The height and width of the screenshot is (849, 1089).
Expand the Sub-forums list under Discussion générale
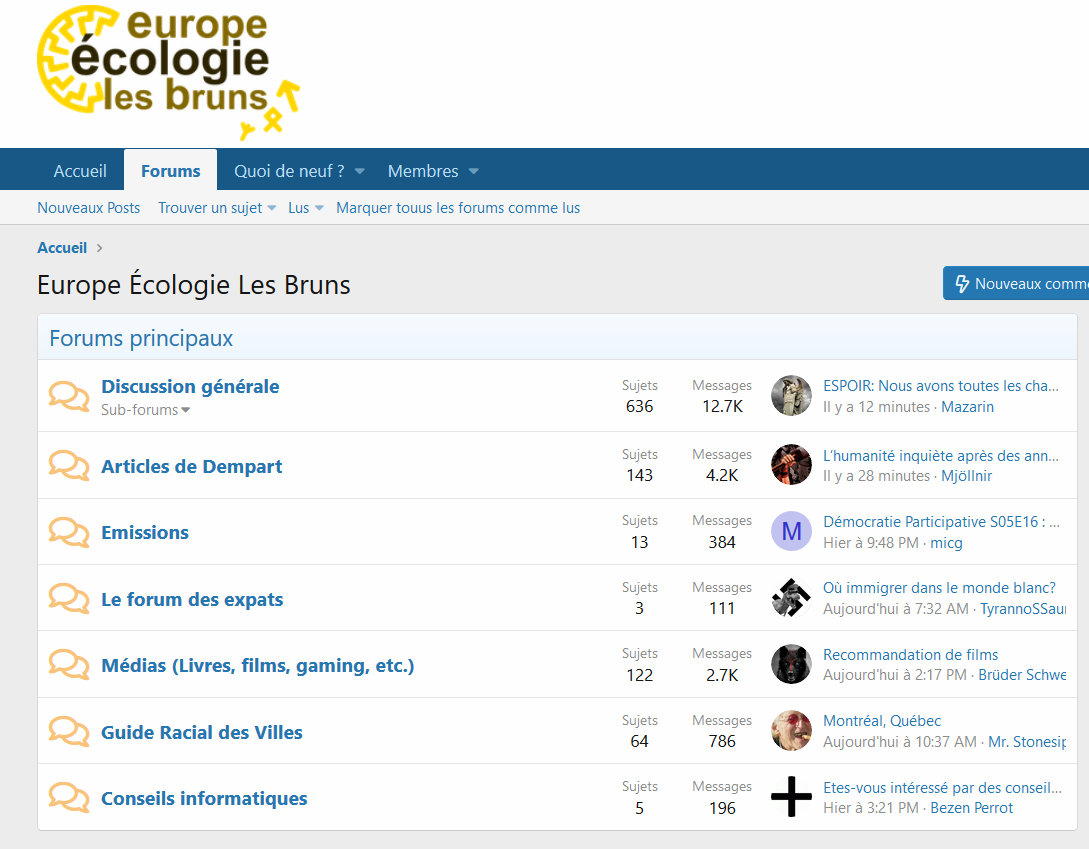[x=146, y=410]
